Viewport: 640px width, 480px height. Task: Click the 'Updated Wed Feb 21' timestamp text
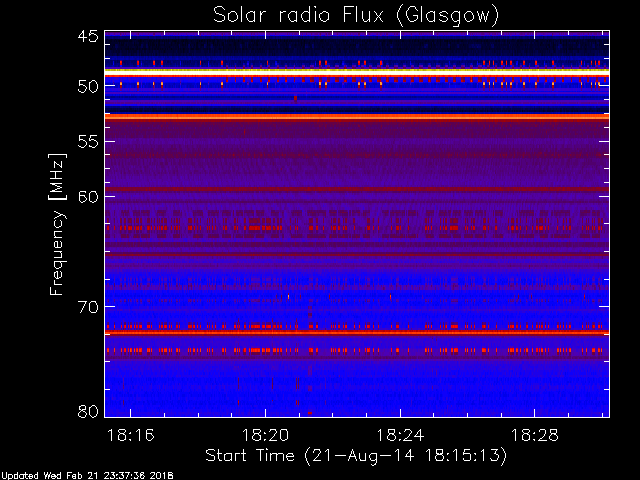pyautogui.click(x=87, y=476)
